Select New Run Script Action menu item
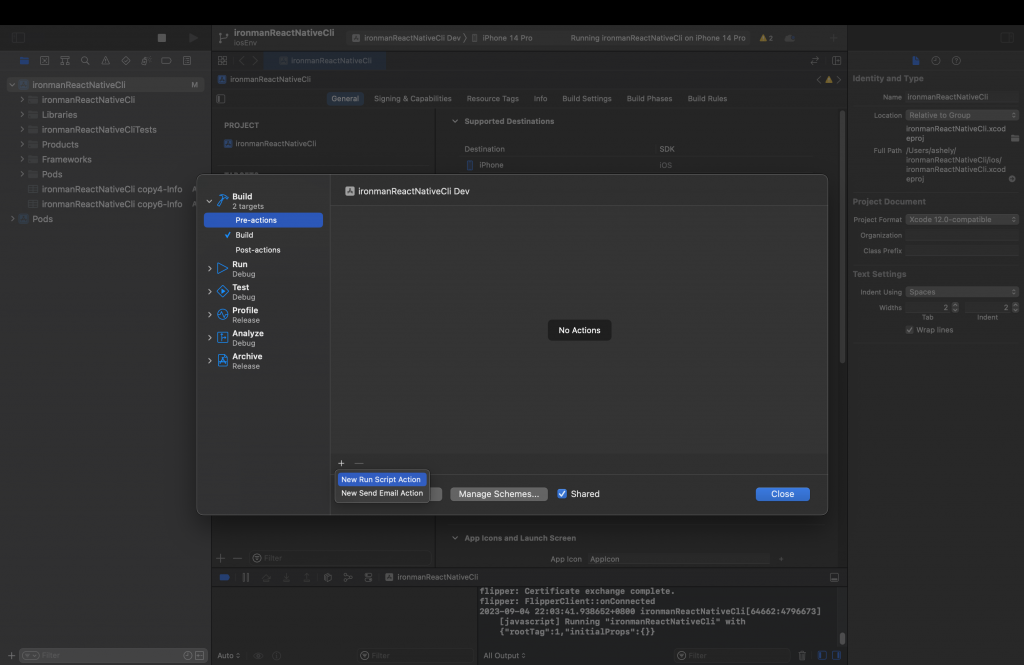1024x665 pixels. (x=381, y=479)
